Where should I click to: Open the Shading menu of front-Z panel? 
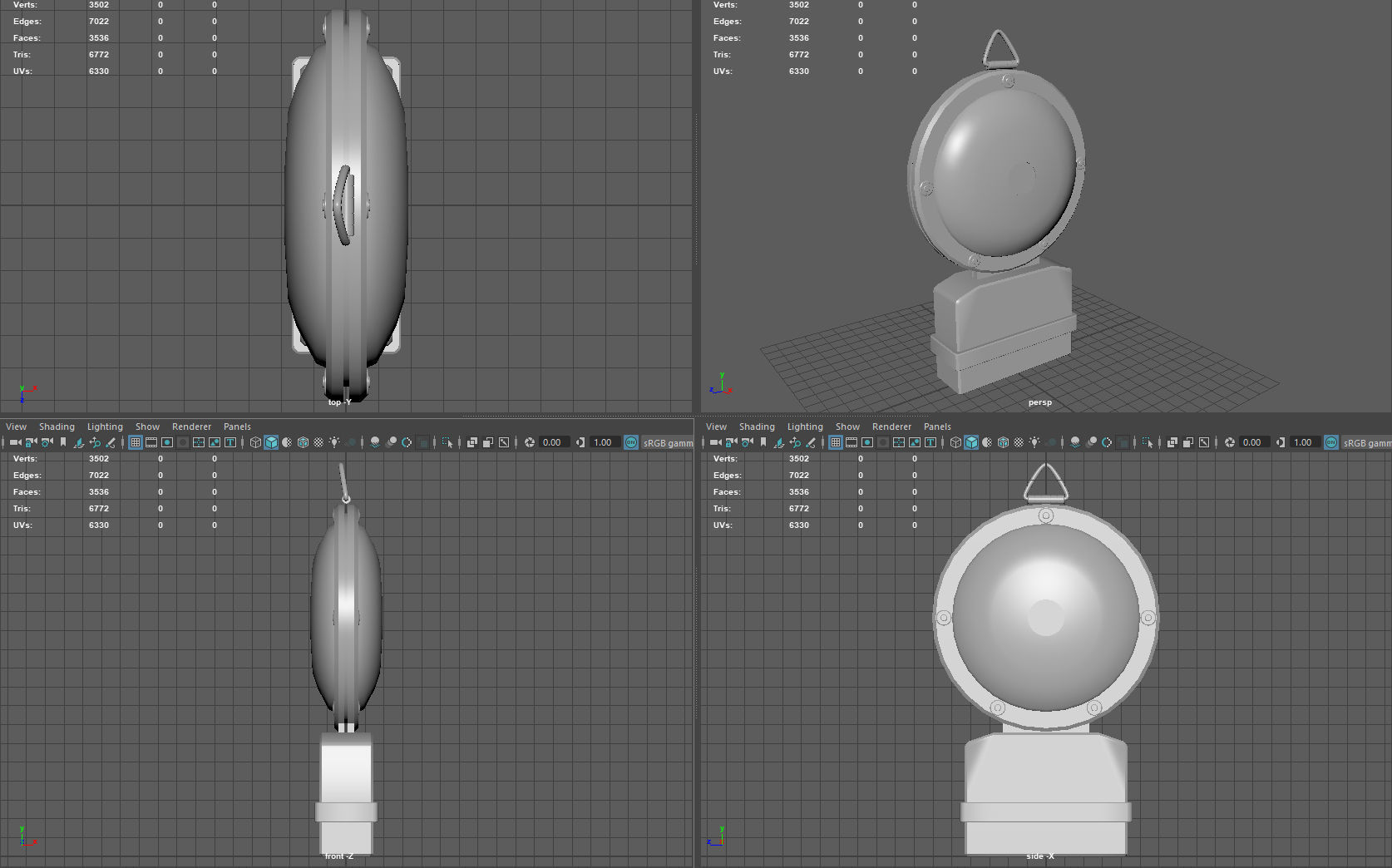(x=57, y=427)
